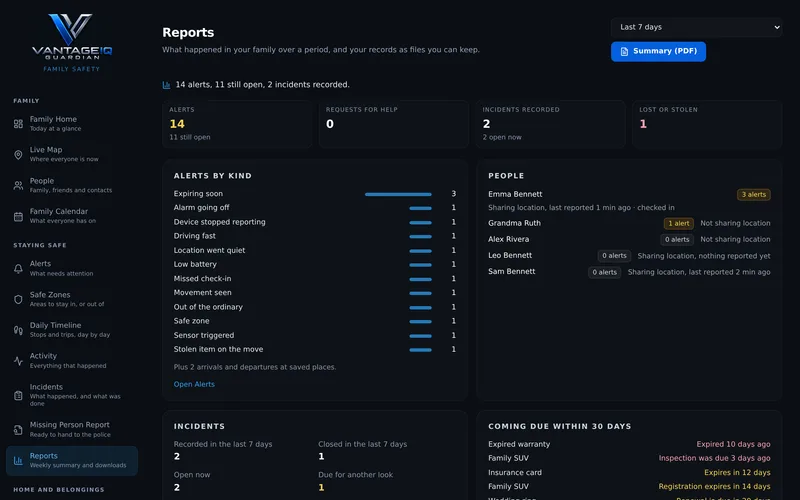The height and width of the screenshot is (500, 800).
Task: Open the People section
Action: click(x=71, y=185)
